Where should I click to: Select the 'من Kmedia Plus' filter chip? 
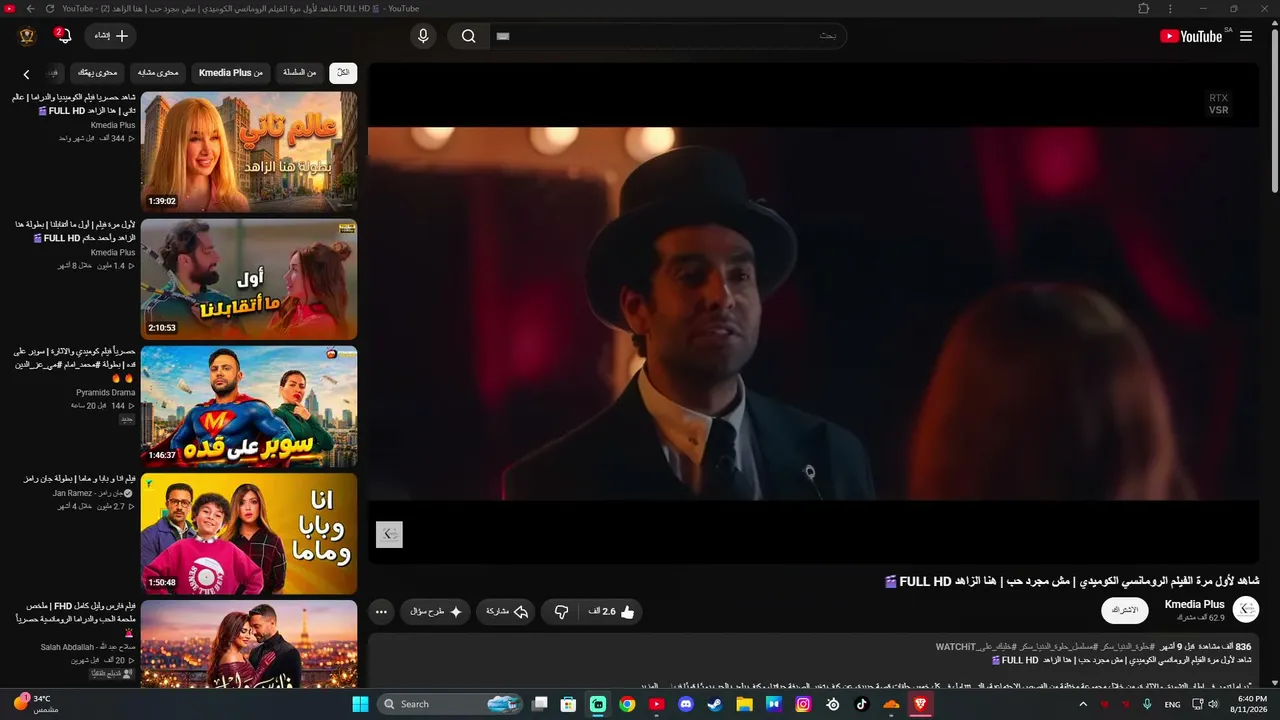tap(231, 72)
